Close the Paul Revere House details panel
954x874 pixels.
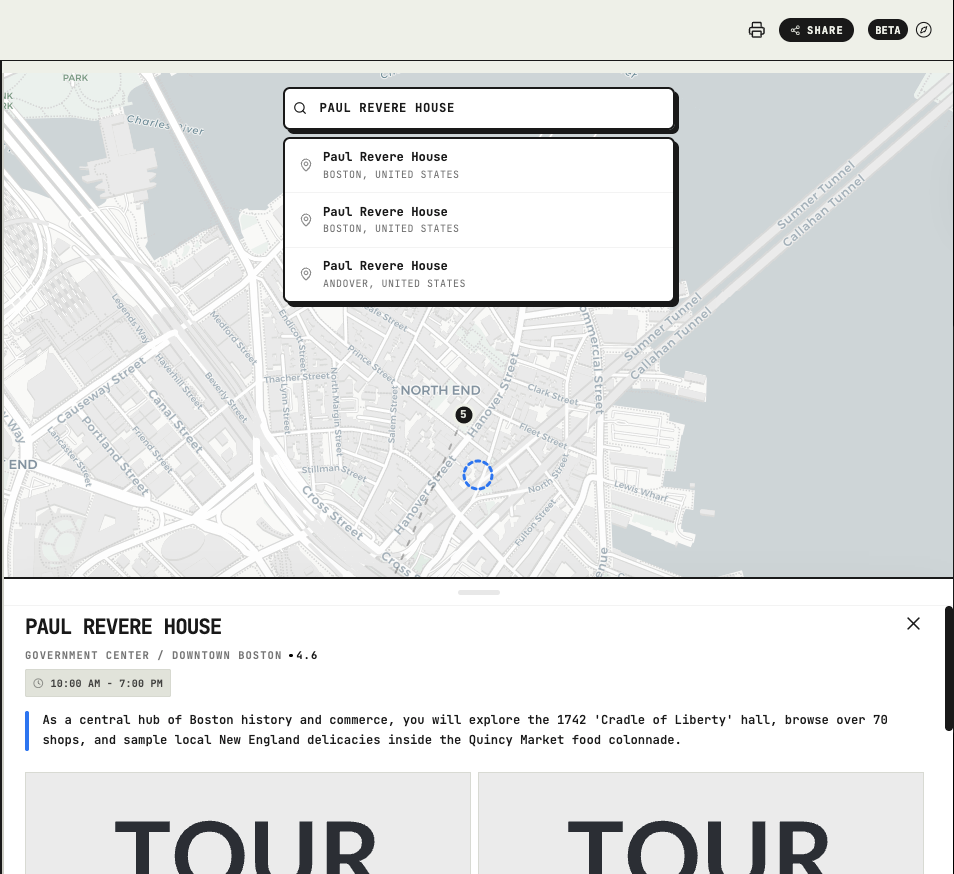[913, 623]
